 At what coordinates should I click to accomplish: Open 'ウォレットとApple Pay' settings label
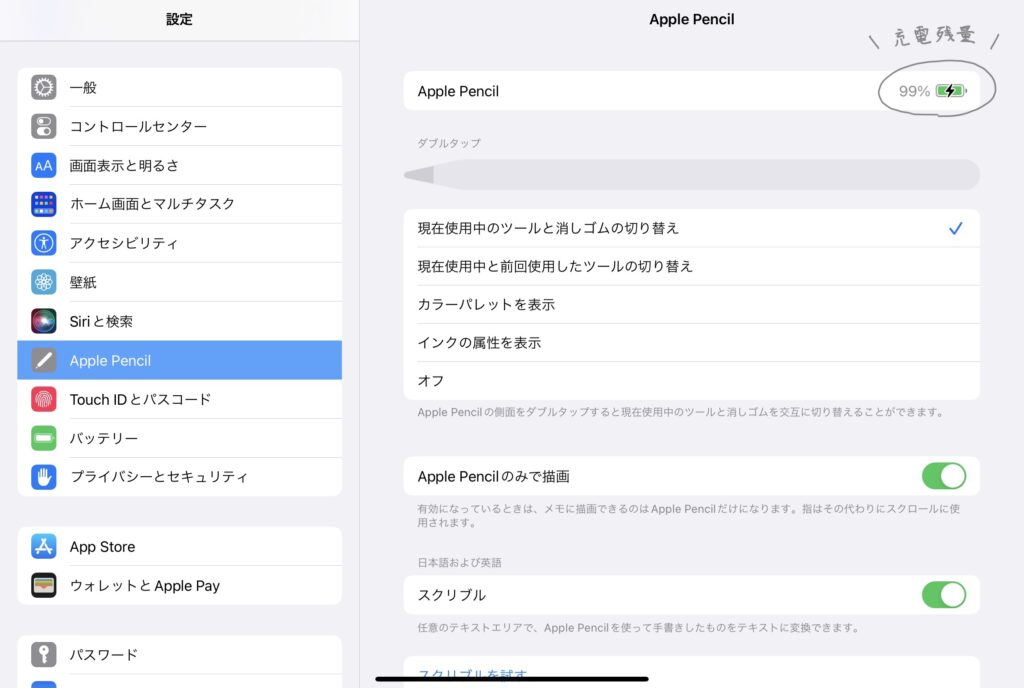(145, 586)
